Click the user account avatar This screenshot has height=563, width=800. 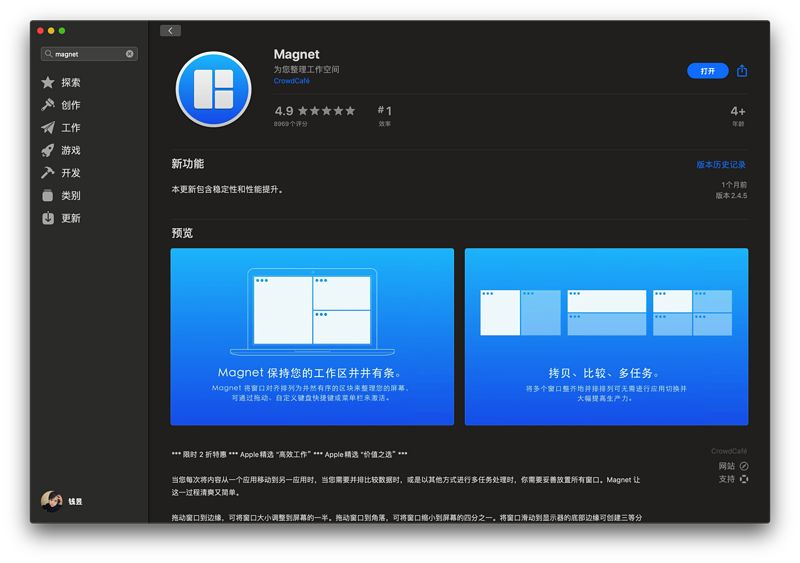click(51, 501)
